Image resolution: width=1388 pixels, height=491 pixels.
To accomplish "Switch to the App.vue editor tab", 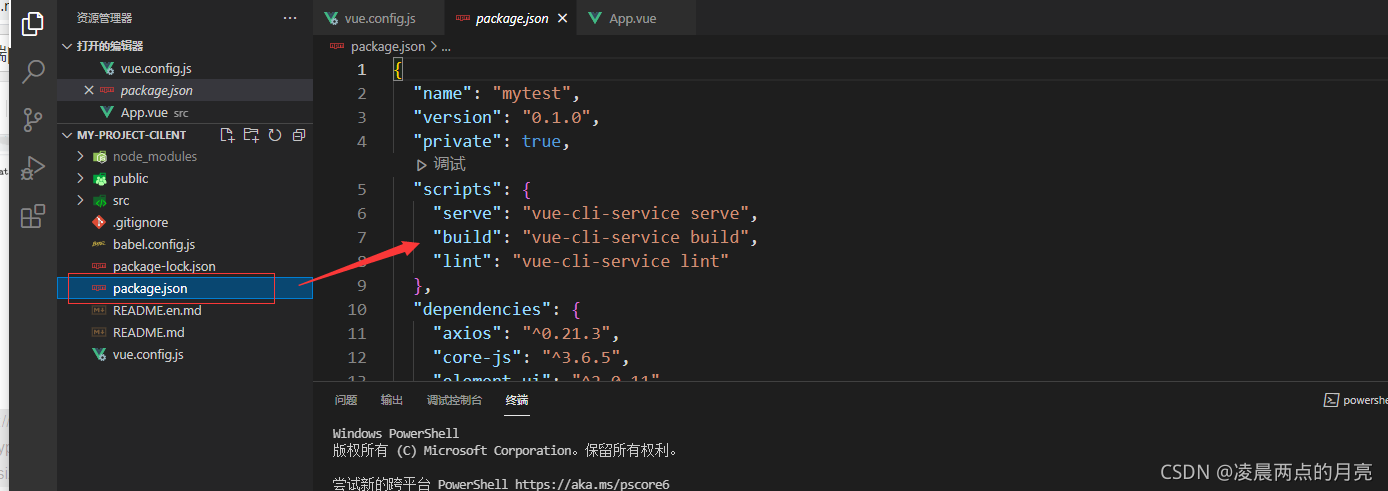I will click(626, 18).
